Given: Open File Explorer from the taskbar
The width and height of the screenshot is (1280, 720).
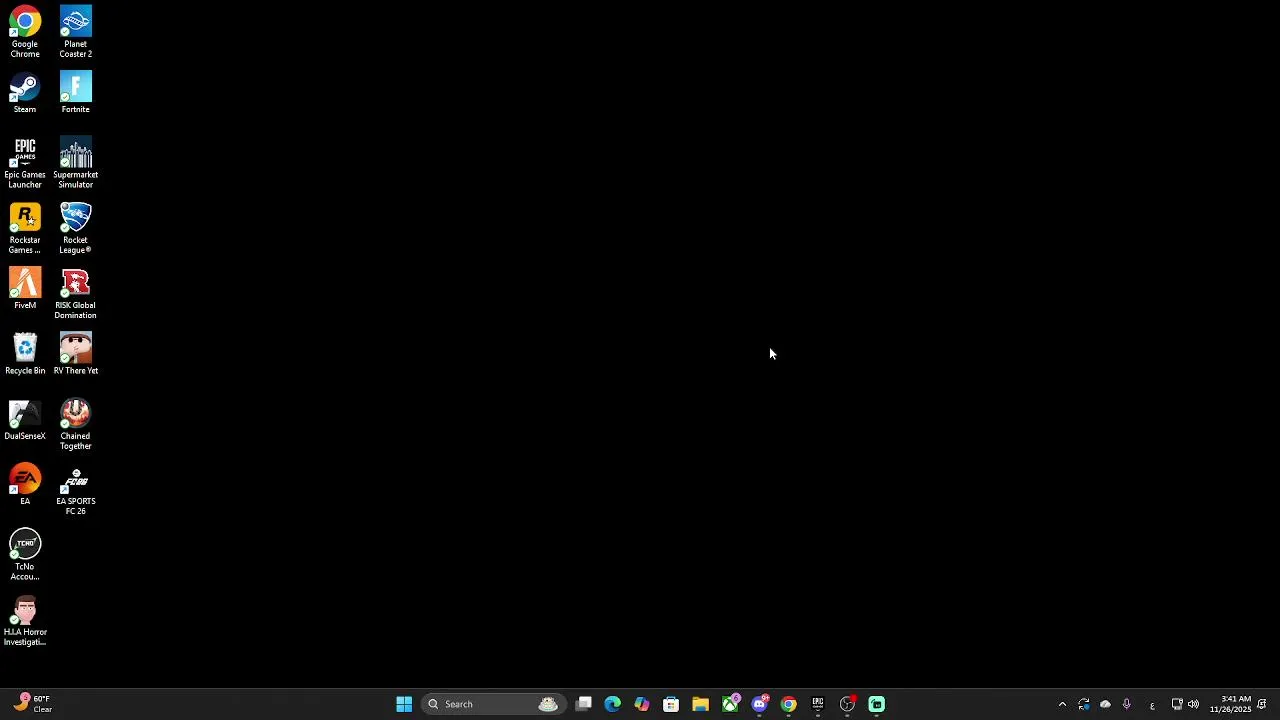Looking at the screenshot, I should (x=700, y=704).
